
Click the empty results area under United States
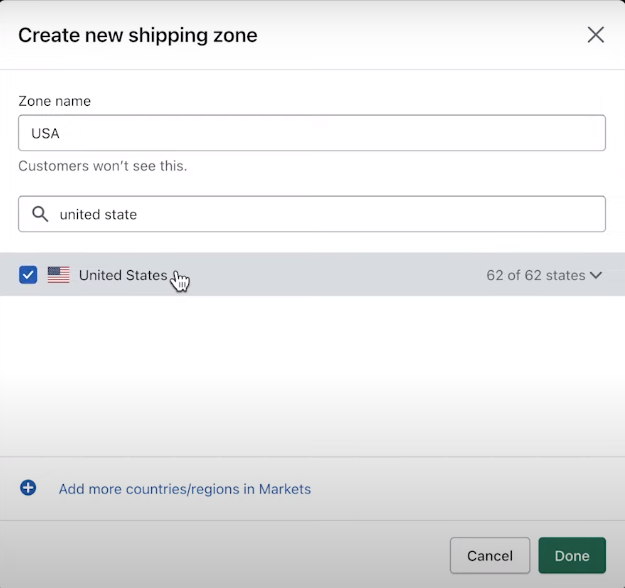pyautogui.click(x=312, y=375)
